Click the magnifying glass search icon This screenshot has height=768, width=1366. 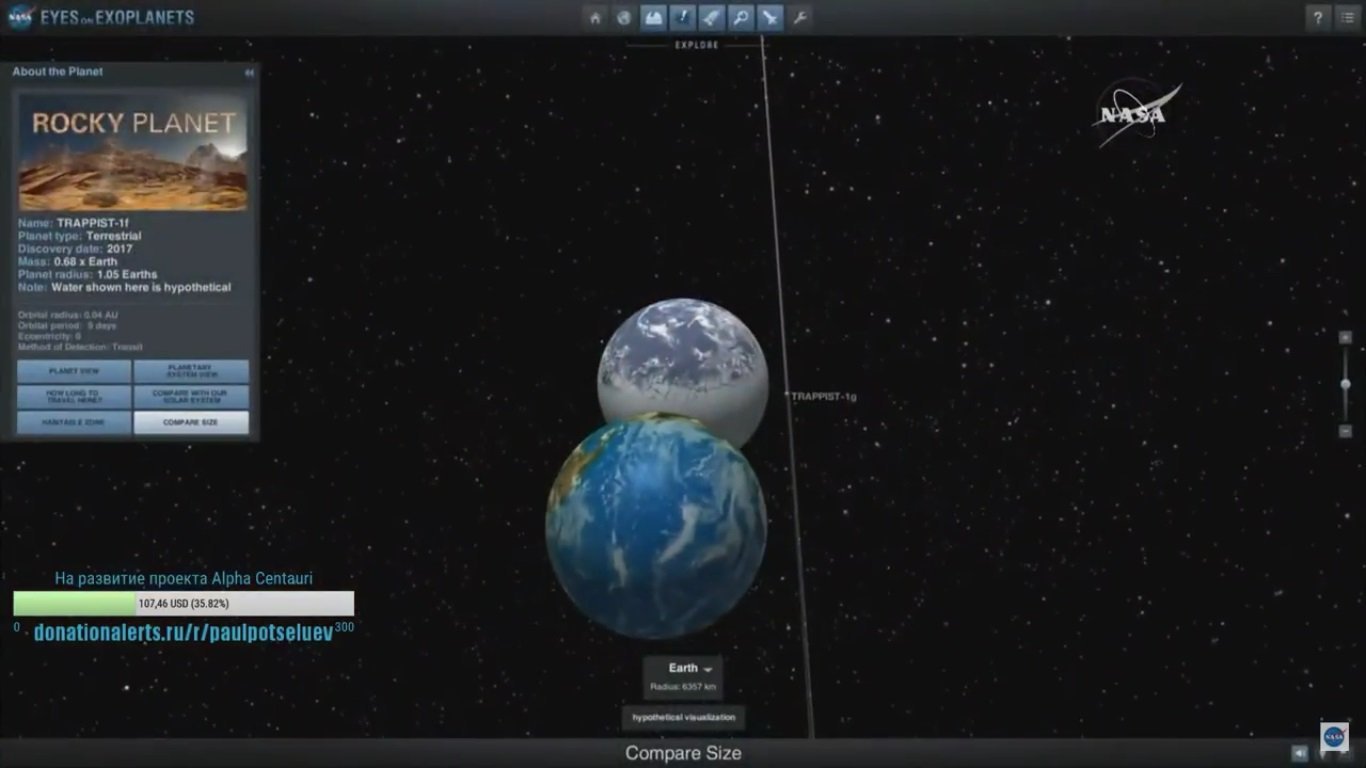coord(740,18)
